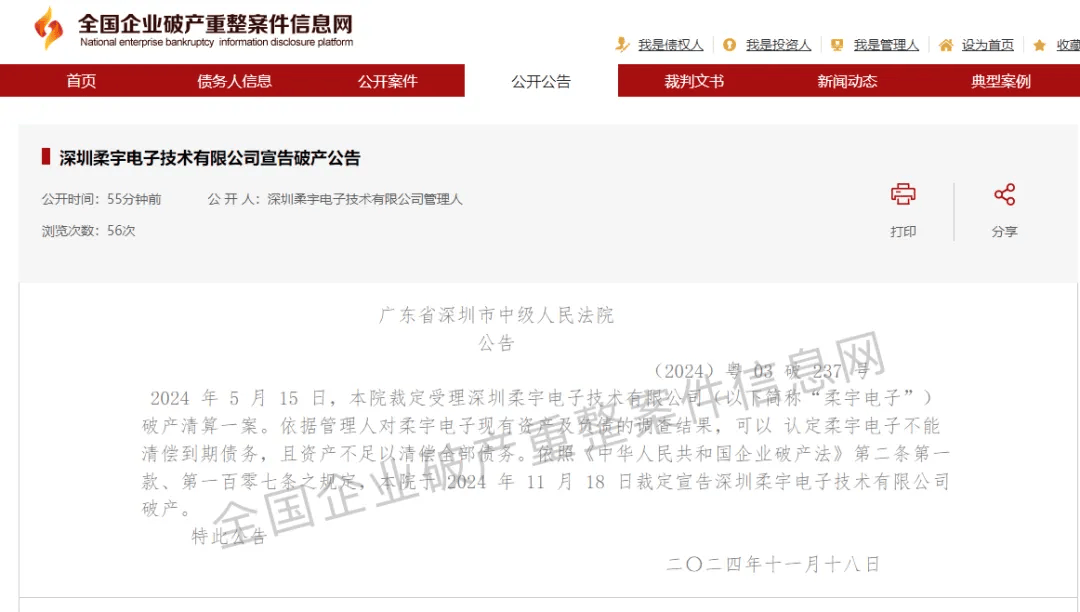Click the court name 广东省深圳市中级人民法院
The height and width of the screenshot is (612, 1080).
tap(497, 315)
